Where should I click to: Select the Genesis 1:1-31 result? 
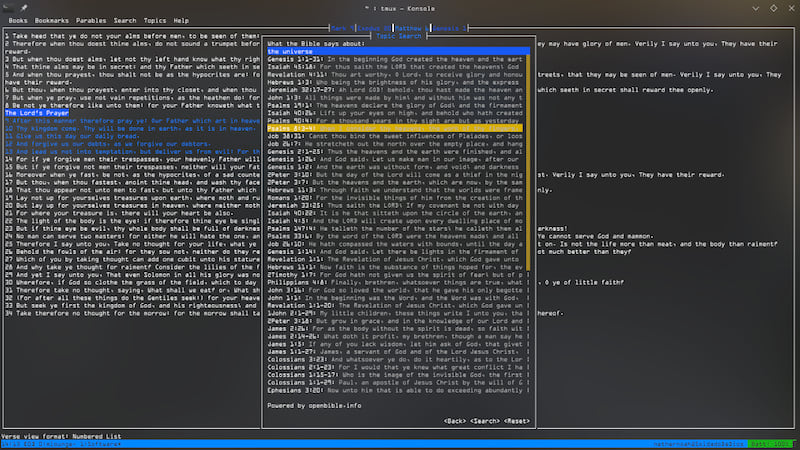[x=395, y=59]
